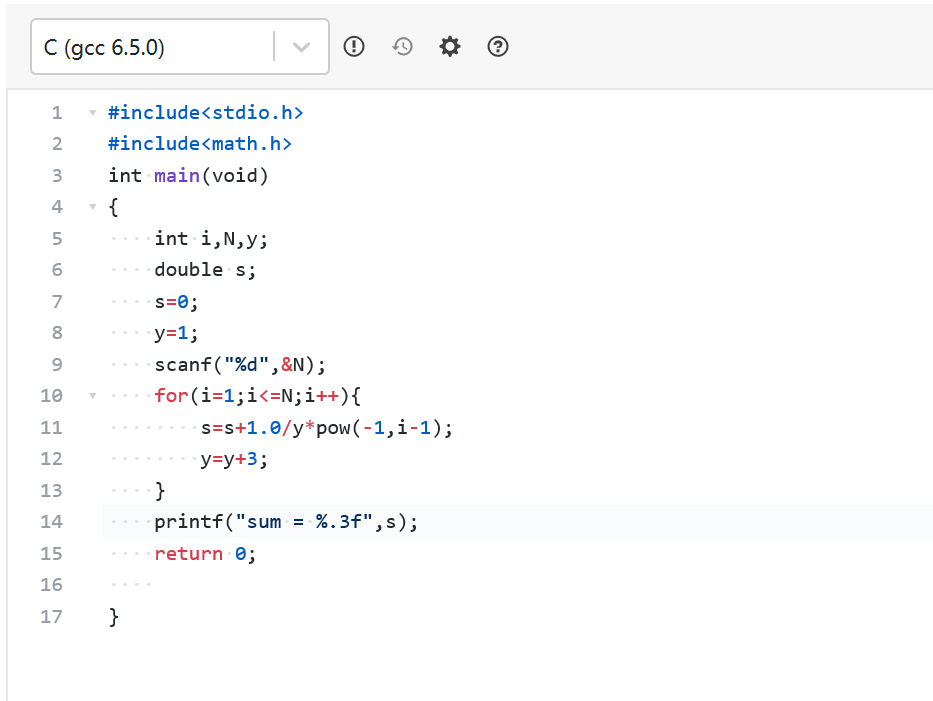Collapse the fold arrow at line 1
The height and width of the screenshot is (701, 933).
click(92, 112)
